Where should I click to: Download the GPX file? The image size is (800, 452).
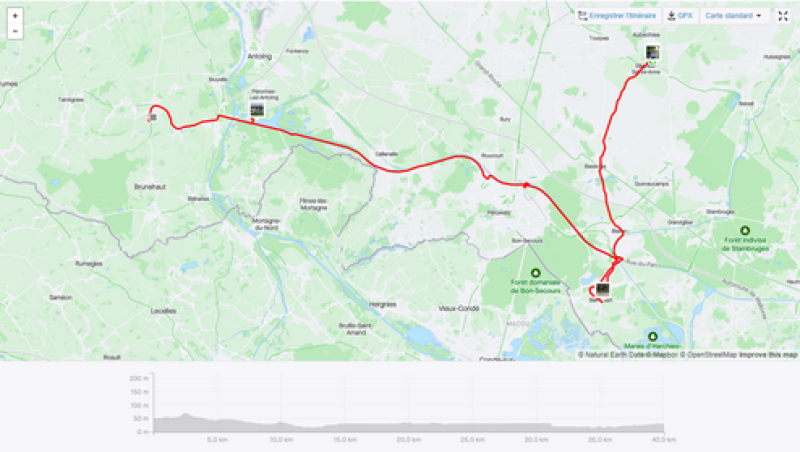pyautogui.click(x=680, y=16)
